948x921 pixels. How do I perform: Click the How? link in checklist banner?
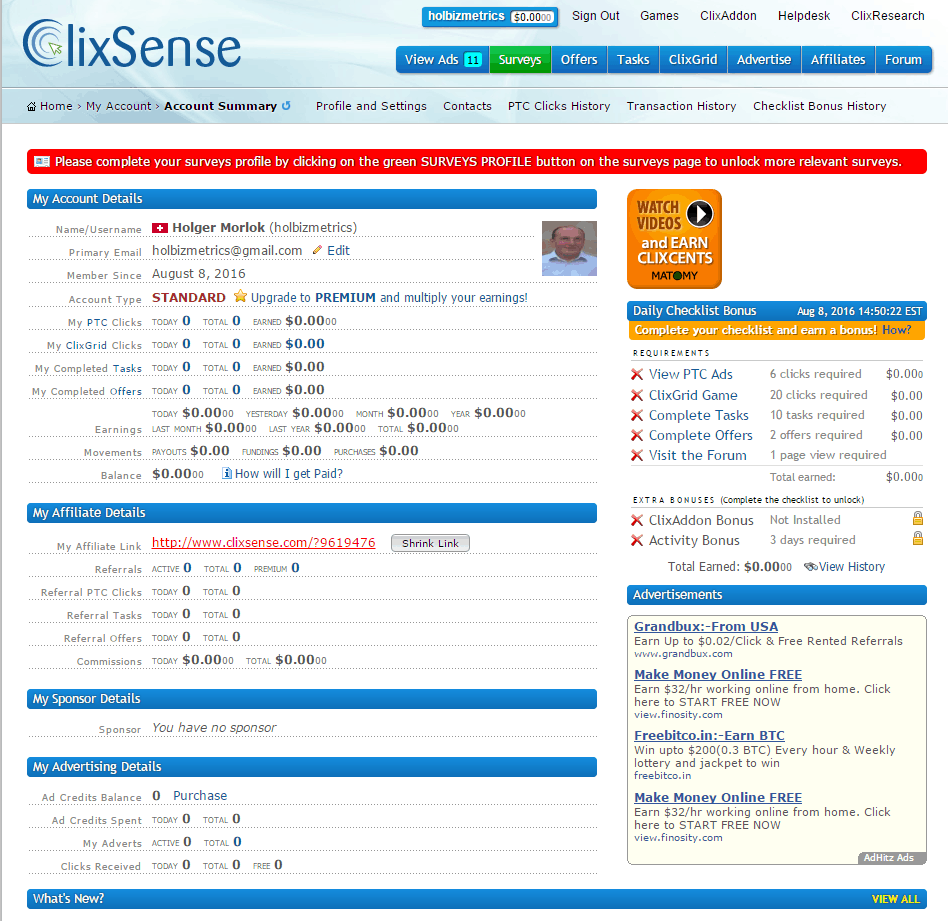point(896,330)
